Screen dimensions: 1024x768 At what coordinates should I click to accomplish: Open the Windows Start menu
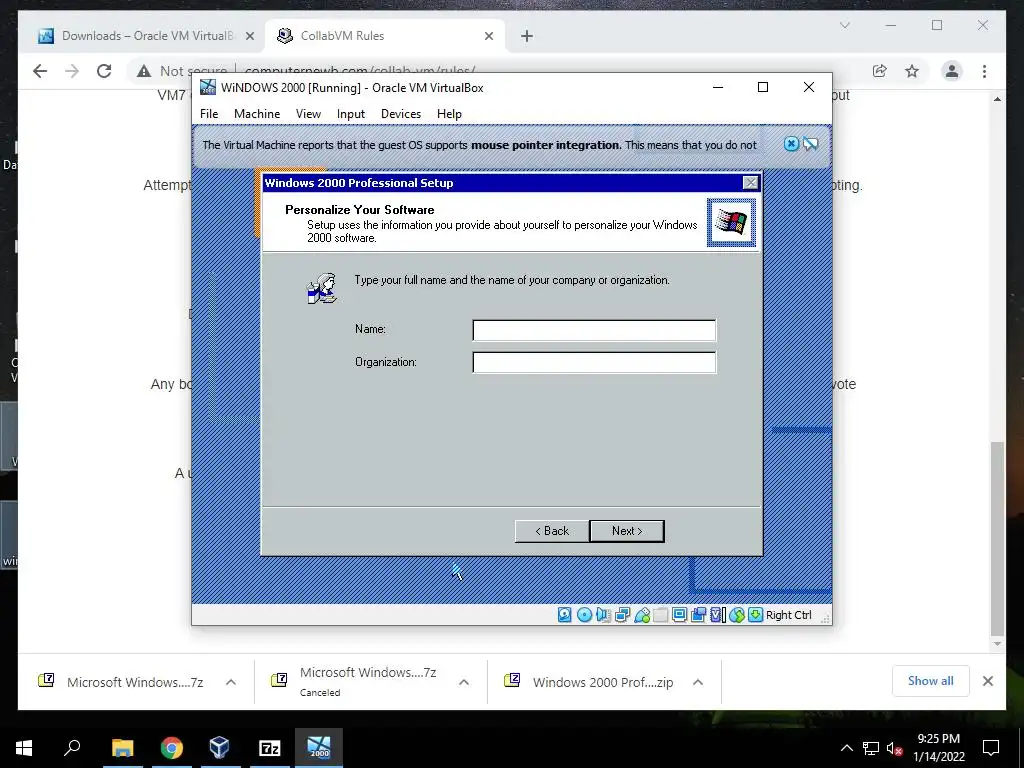24,748
